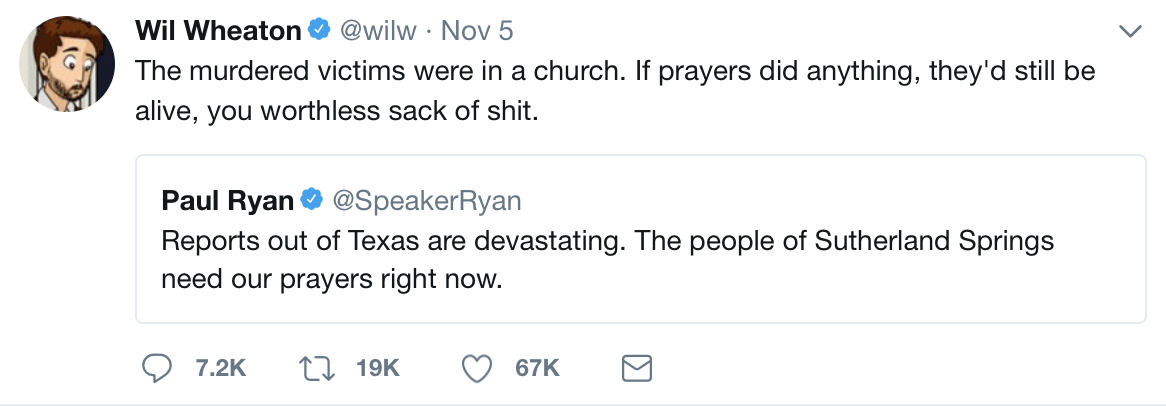Send tweet via the envelope message icon
This screenshot has width=1166, height=406.
tap(637, 369)
